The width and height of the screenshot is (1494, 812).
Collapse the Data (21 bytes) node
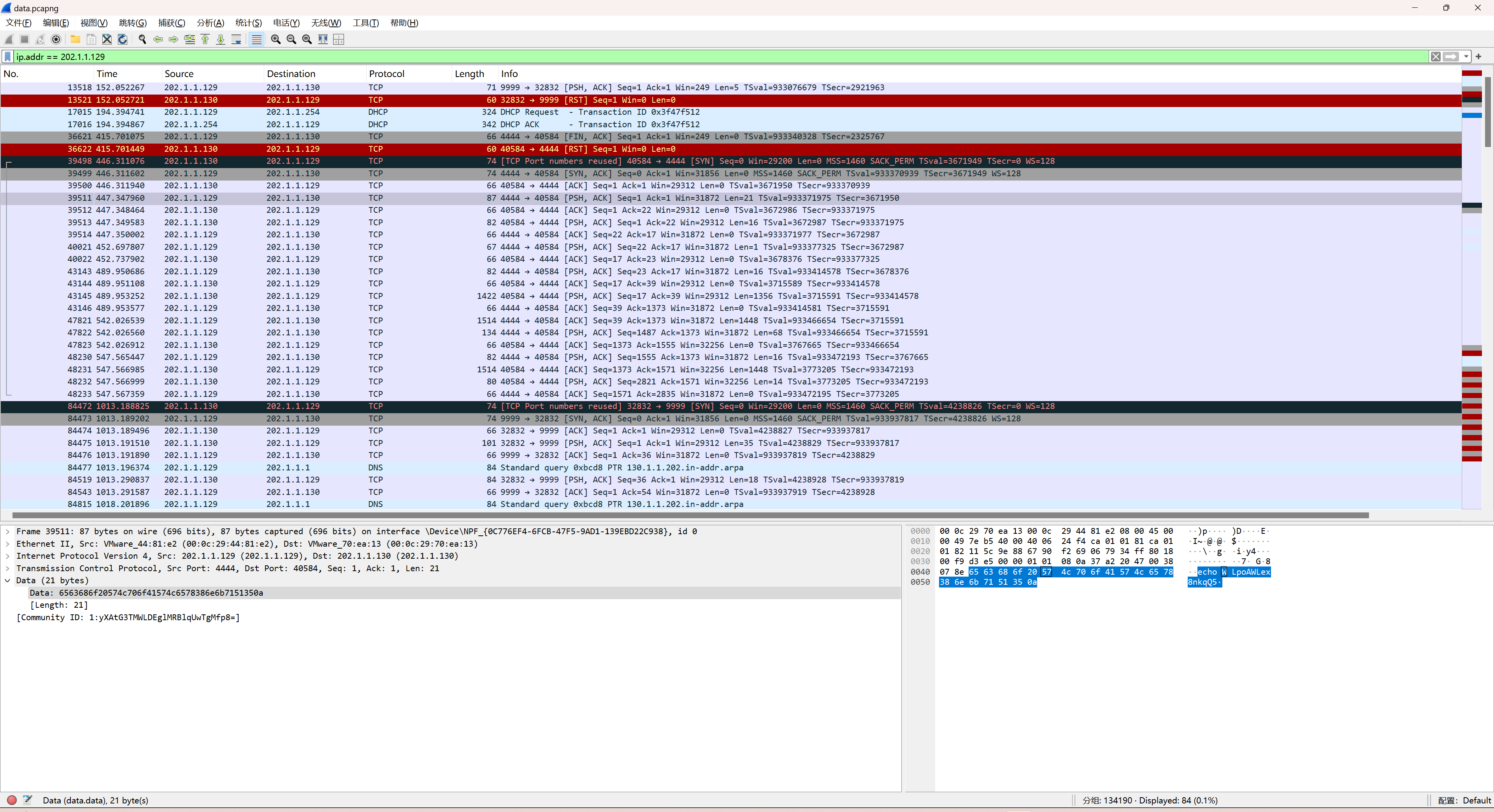(x=7, y=581)
